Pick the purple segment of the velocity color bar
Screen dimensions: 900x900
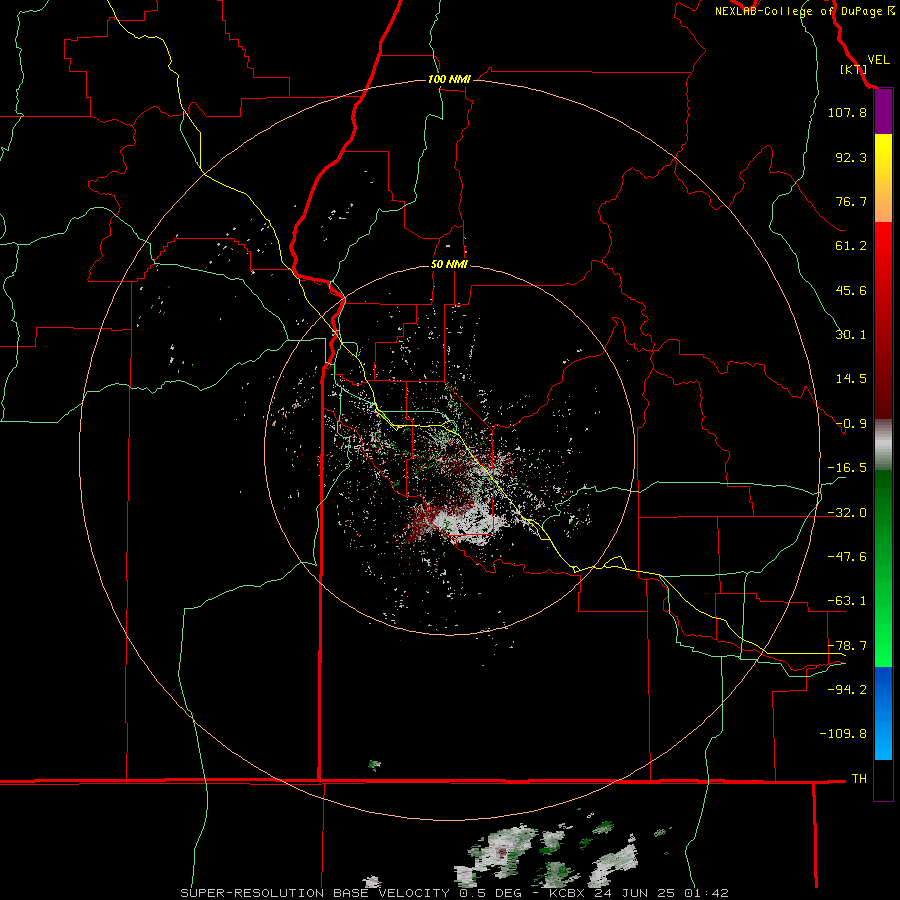pyautogui.click(x=883, y=111)
